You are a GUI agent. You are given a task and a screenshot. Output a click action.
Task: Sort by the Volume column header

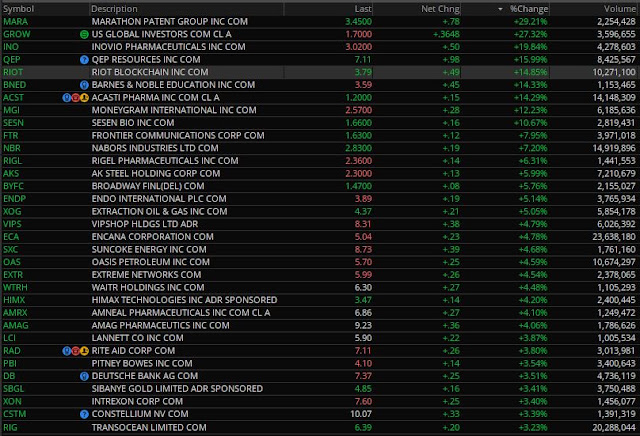(620, 9)
